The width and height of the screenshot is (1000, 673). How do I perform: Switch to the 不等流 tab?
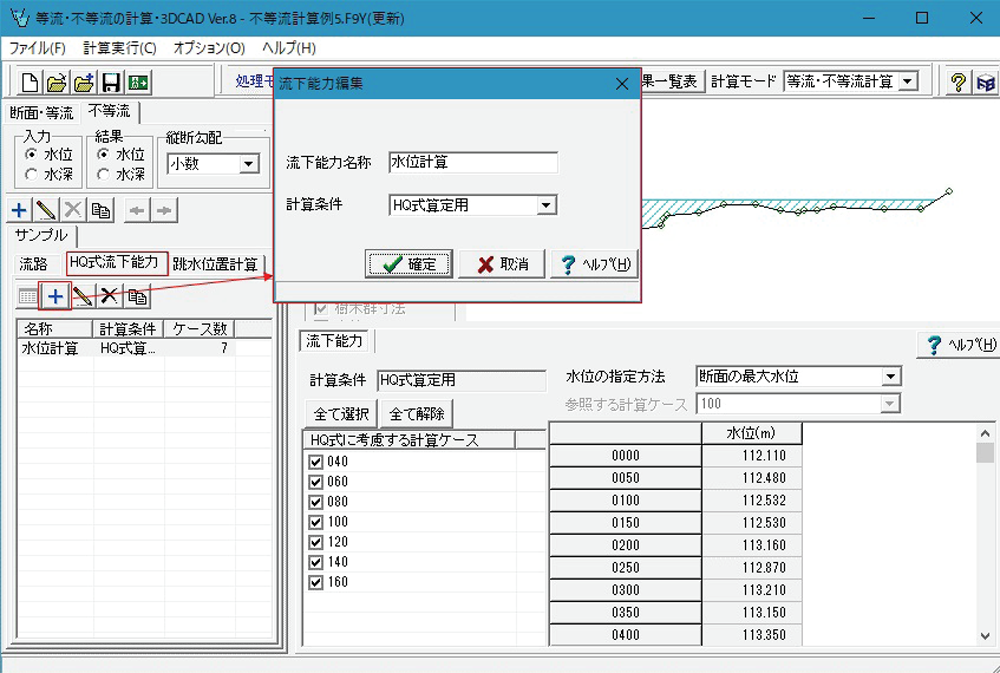point(109,111)
